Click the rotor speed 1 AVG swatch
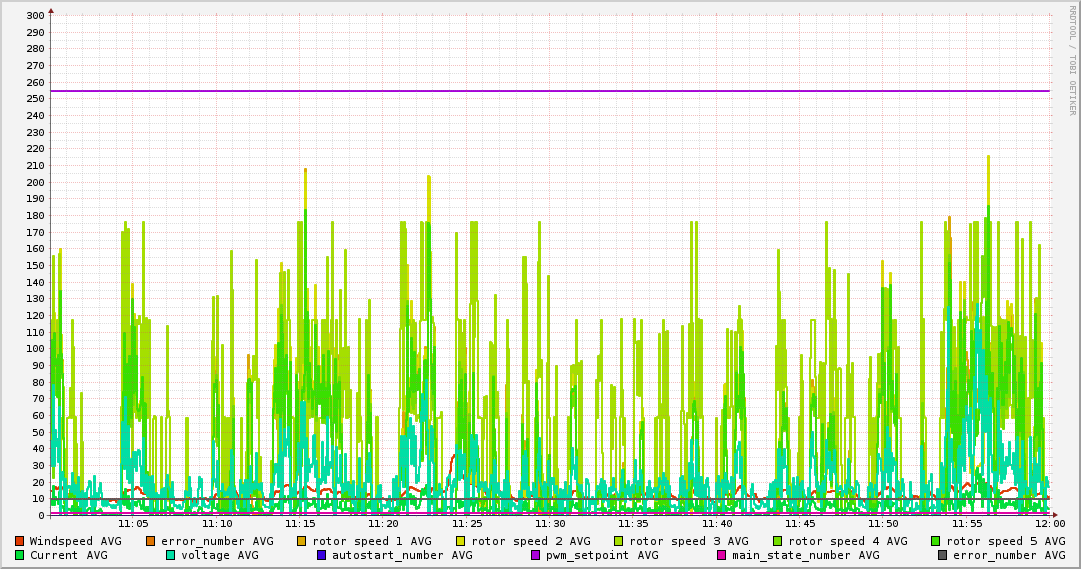 (302, 541)
